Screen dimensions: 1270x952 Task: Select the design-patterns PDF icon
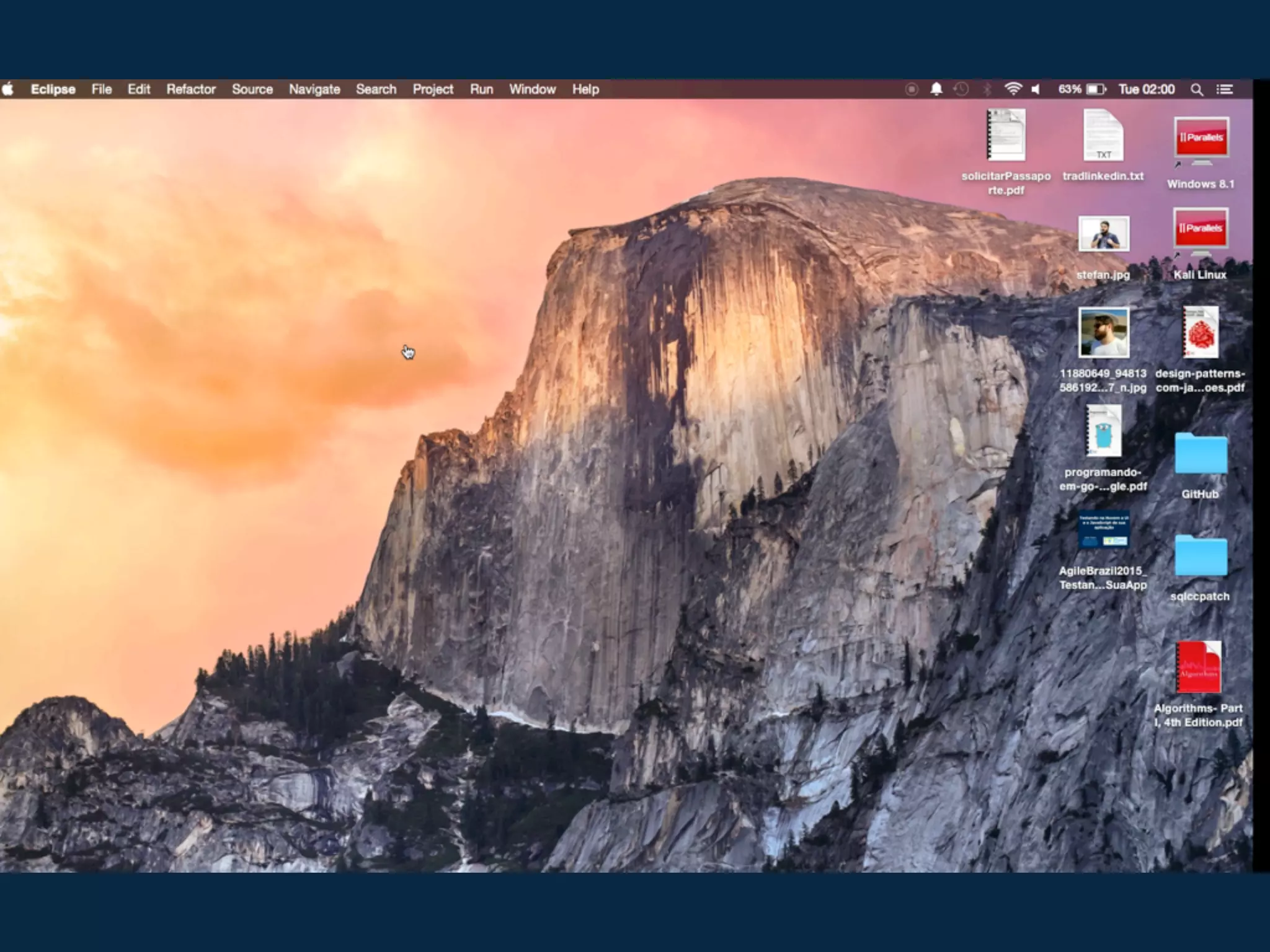[x=1201, y=332]
